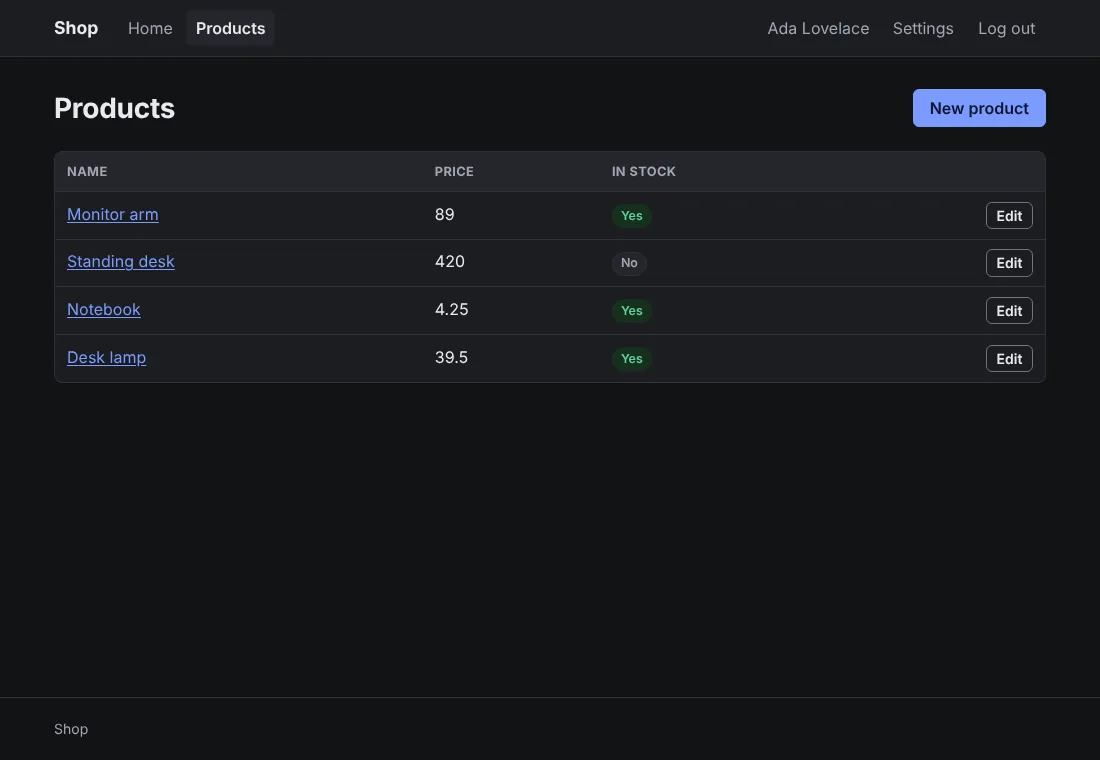This screenshot has width=1100, height=760.
Task: Click the price value 4.25
Action: [451, 309]
